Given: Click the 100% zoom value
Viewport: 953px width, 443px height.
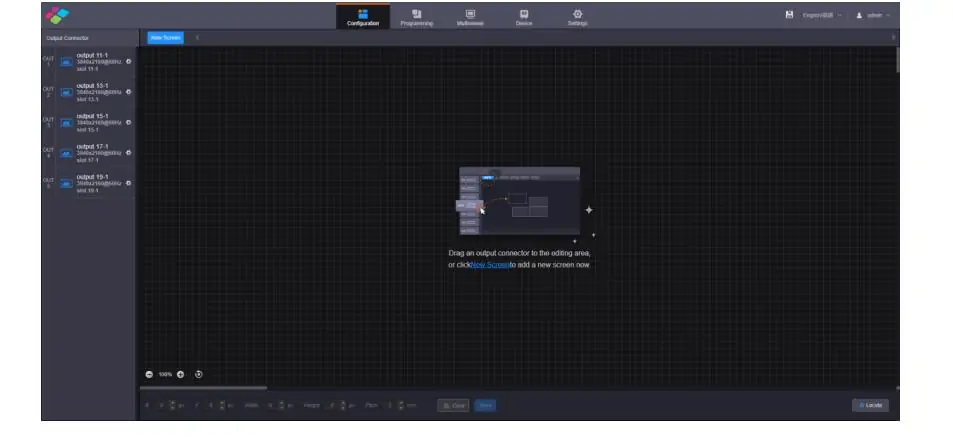Looking at the screenshot, I should coord(165,374).
